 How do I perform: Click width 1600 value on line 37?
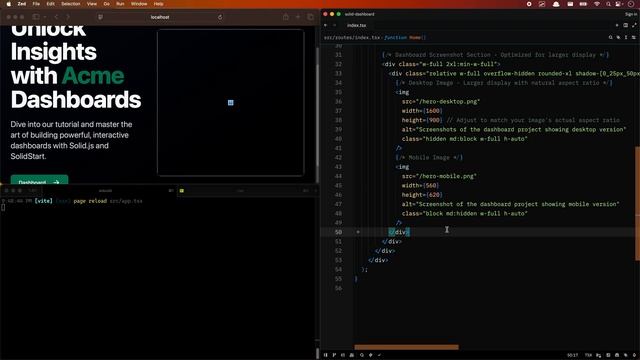pos(433,111)
